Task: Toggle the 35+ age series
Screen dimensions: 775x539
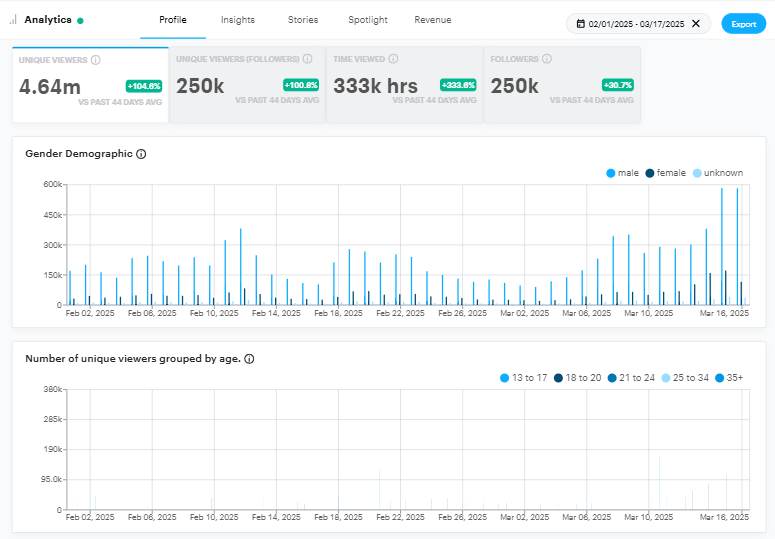Action: coord(729,378)
